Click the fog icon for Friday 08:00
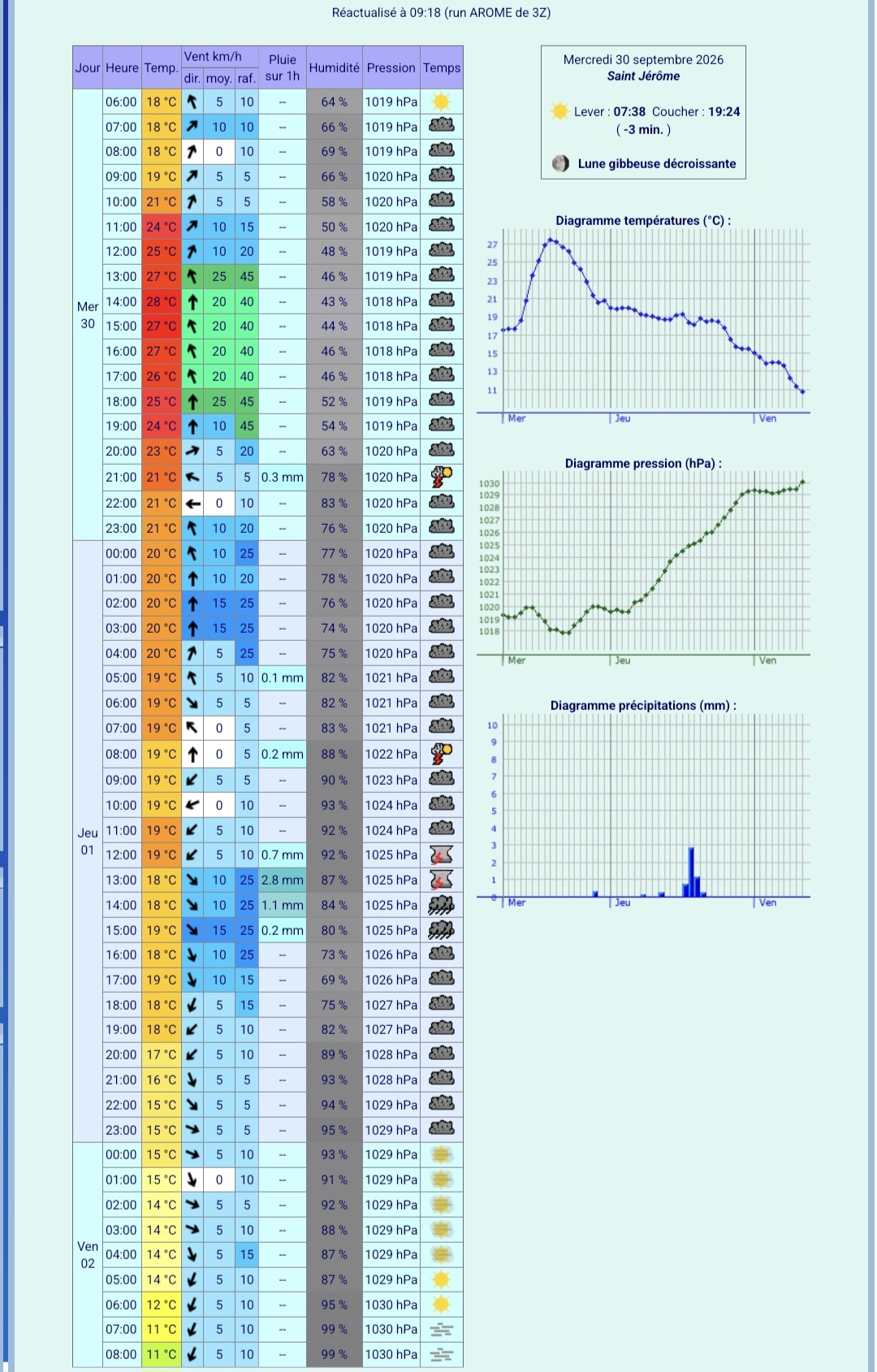Image resolution: width=877 pixels, height=1372 pixels. (441, 1354)
